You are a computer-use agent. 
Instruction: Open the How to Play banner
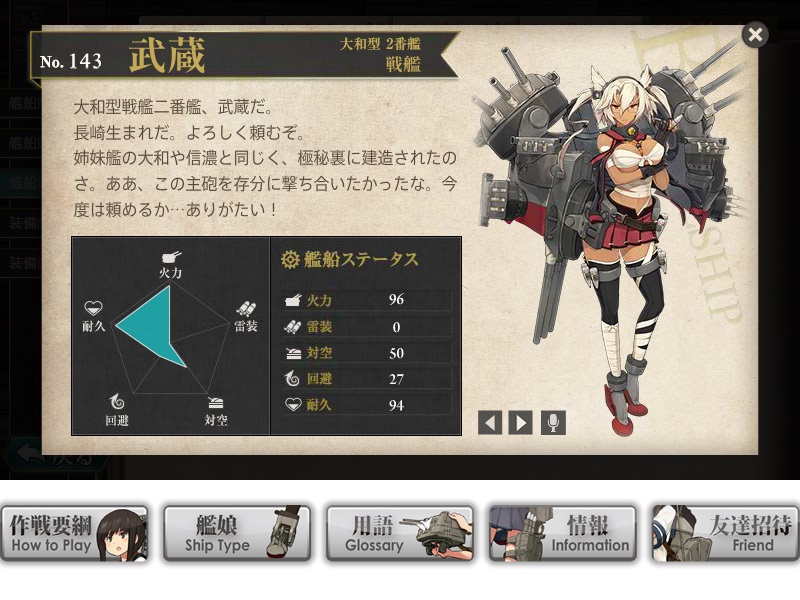74,534
